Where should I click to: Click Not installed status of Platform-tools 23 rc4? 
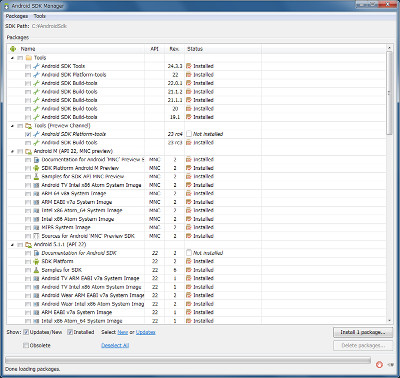(x=208, y=134)
